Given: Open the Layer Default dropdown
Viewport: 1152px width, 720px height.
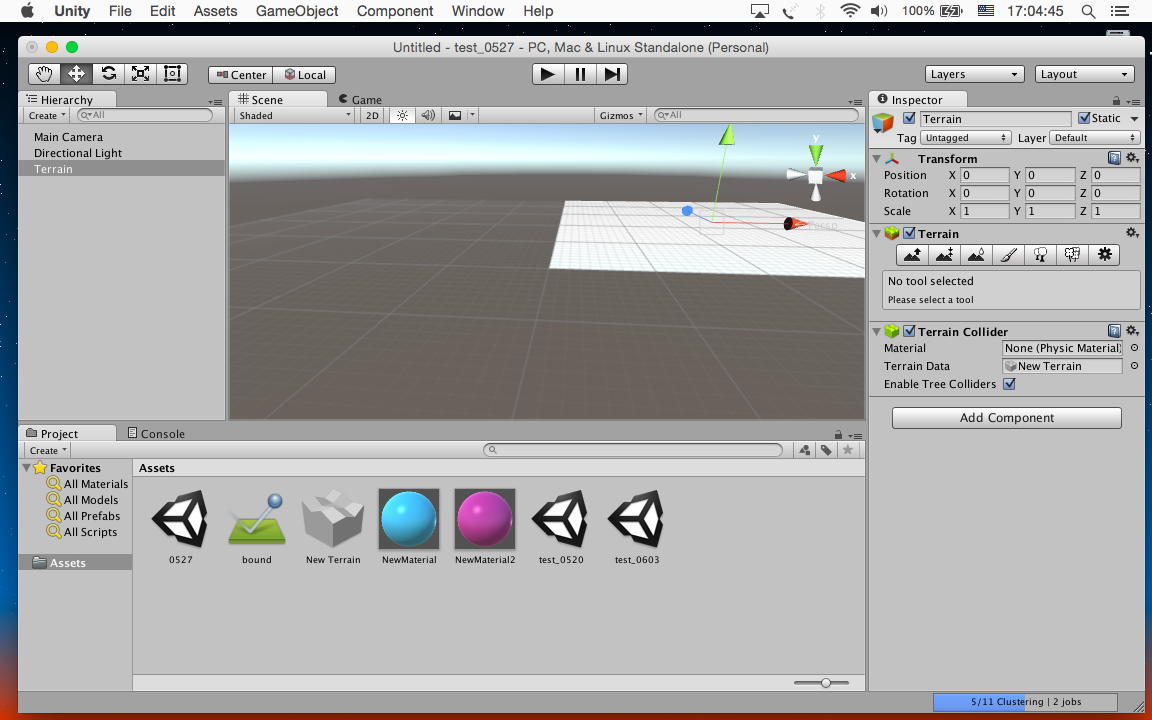Looking at the screenshot, I should pyautogui.click(x=1094, y=137).
